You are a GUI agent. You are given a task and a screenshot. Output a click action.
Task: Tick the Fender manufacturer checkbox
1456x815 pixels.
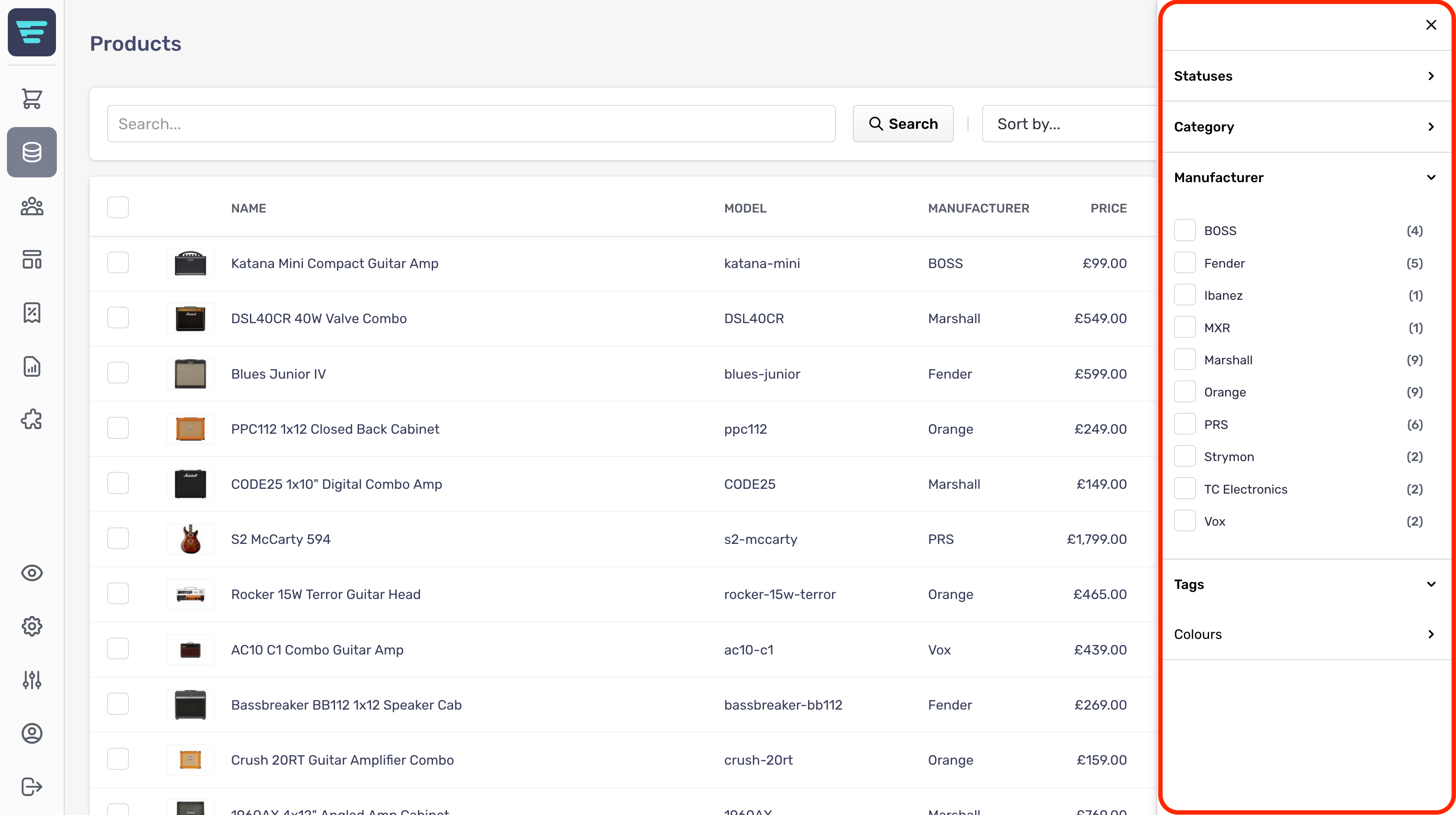(1184, 262)
